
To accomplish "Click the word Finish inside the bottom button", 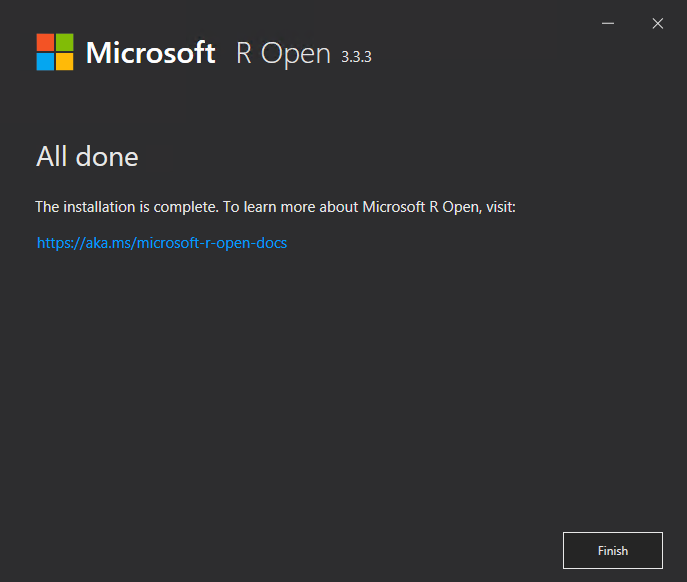I will click(x=613, y=550).
